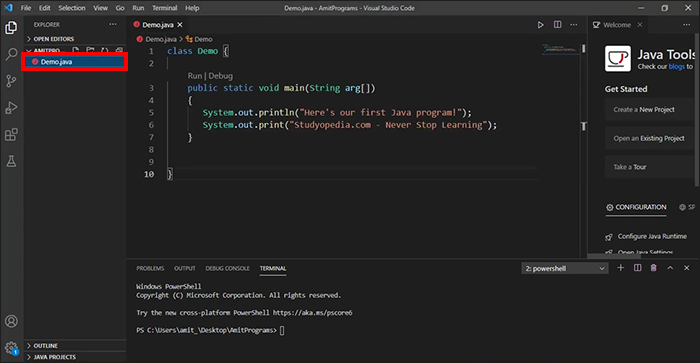Open the Manage gear icon
The width and height of the screenshot is (700, 363).
[x=11, y=348]
